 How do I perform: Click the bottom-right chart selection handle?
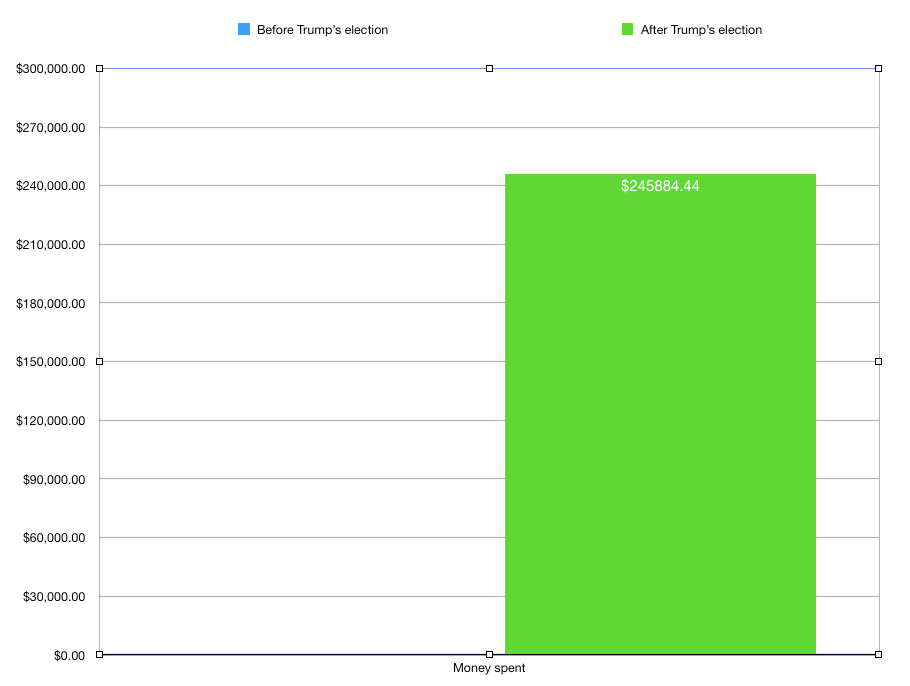[879, 655]
